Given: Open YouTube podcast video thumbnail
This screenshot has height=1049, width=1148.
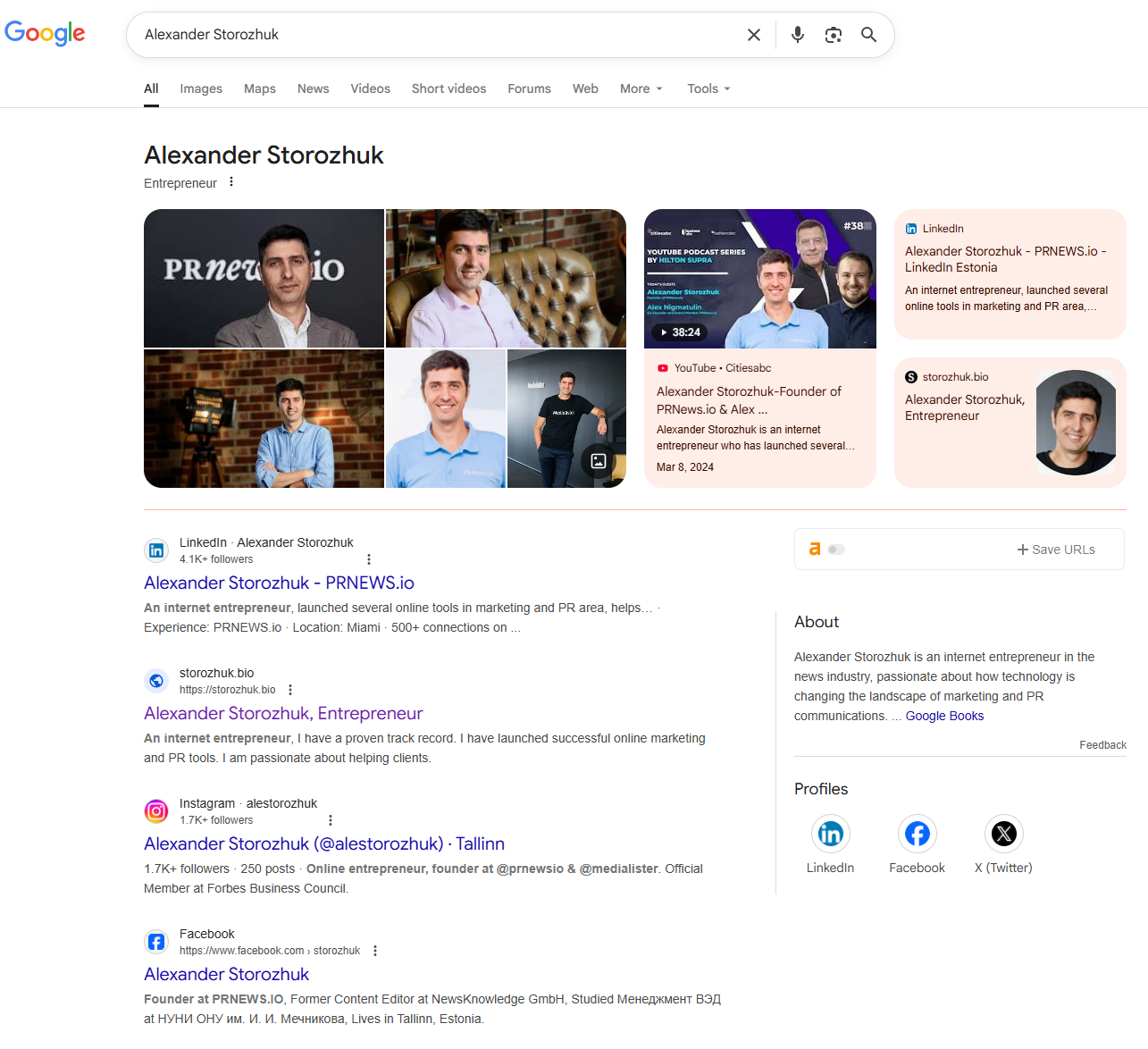Looking at the screenshot, I should pos(760,279).
